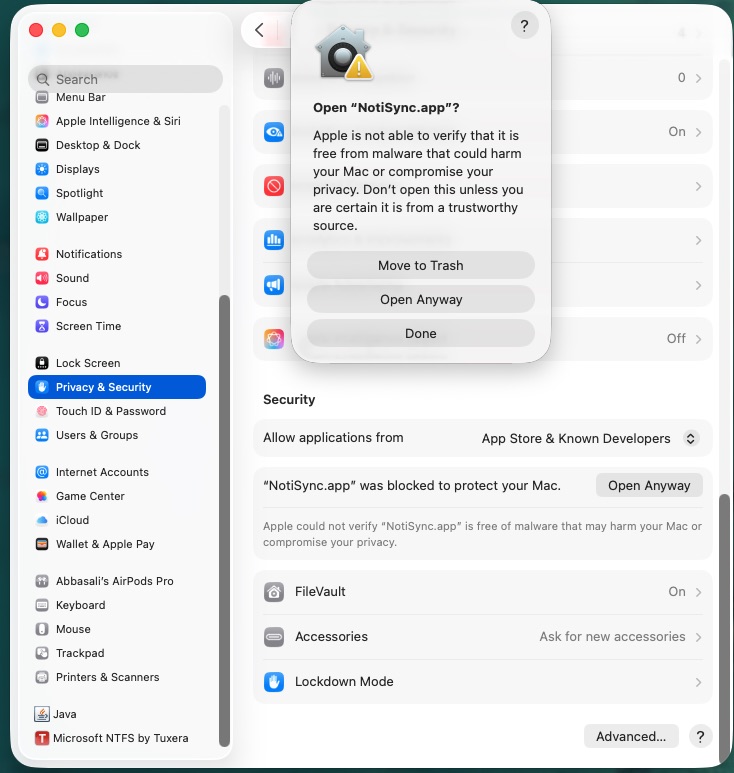Open the chevron on the megaphone row
Screen dimensions: 734x773
click(698, 285)
